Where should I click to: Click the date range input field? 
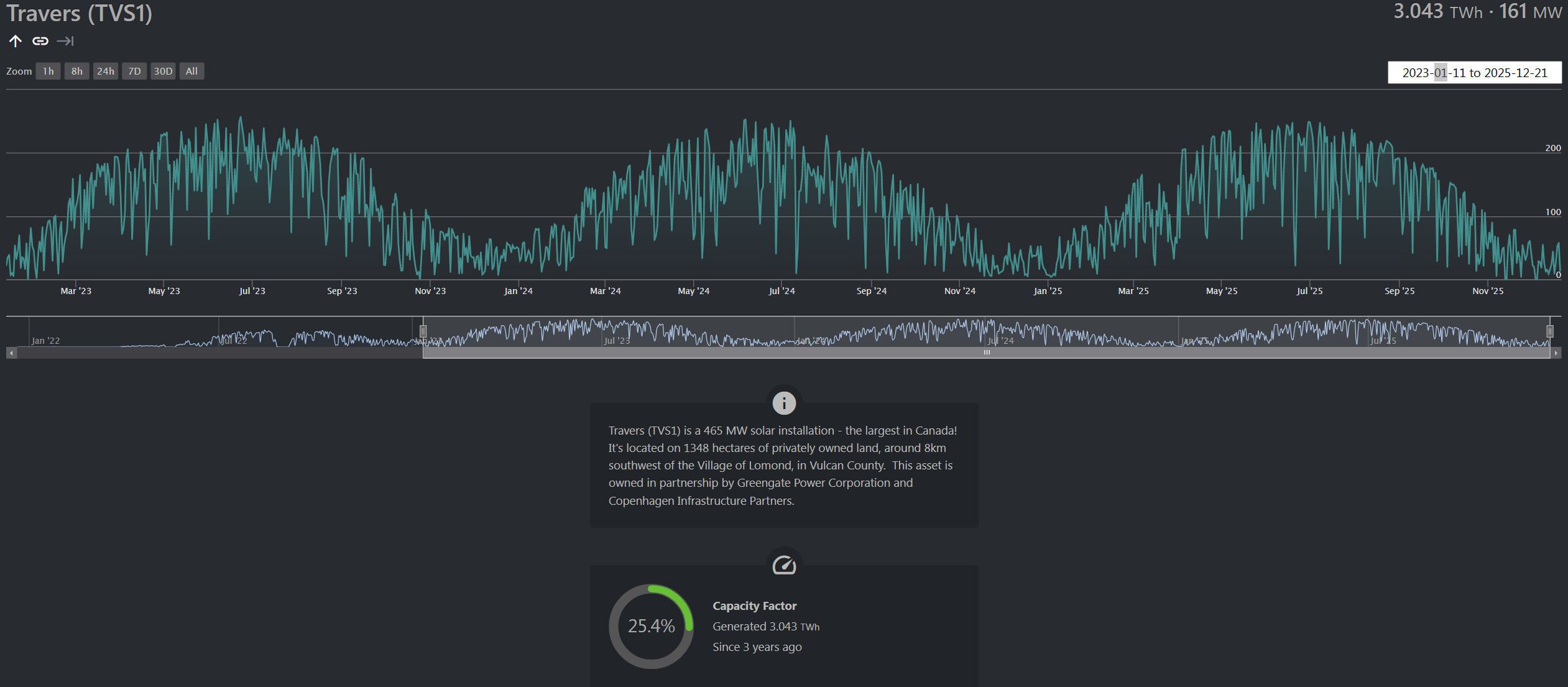1474,73
